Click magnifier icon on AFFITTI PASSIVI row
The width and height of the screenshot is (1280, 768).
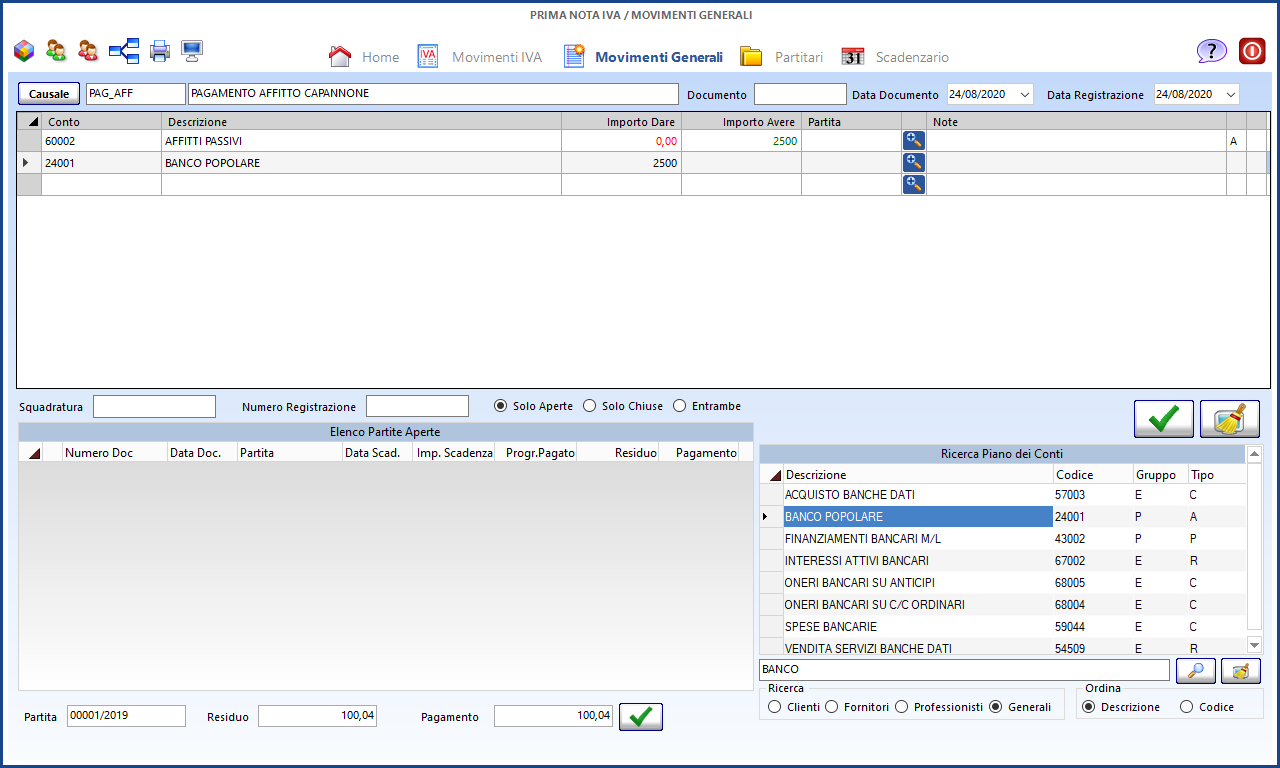coord(913,141)
